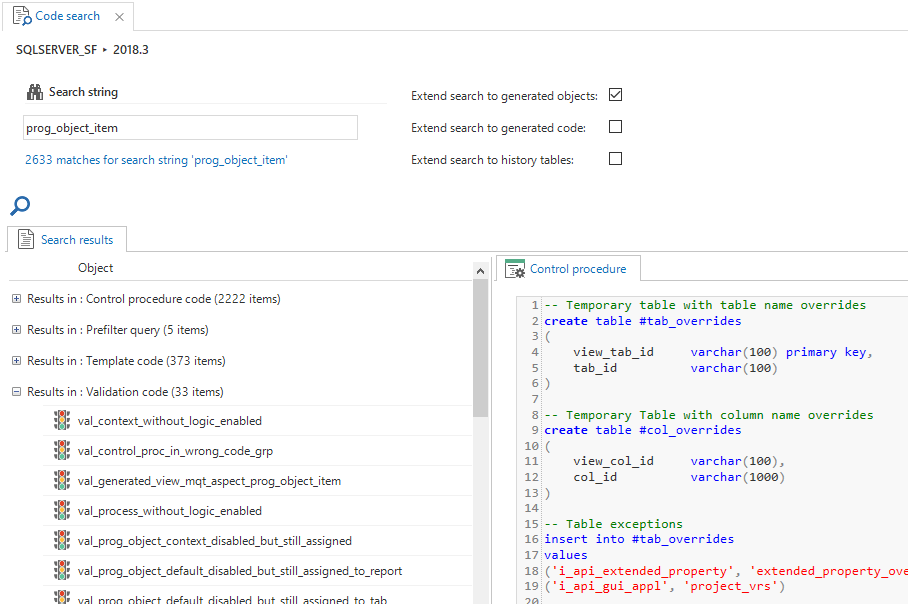
Task: Click the search string input field
Action: [190, 128]
